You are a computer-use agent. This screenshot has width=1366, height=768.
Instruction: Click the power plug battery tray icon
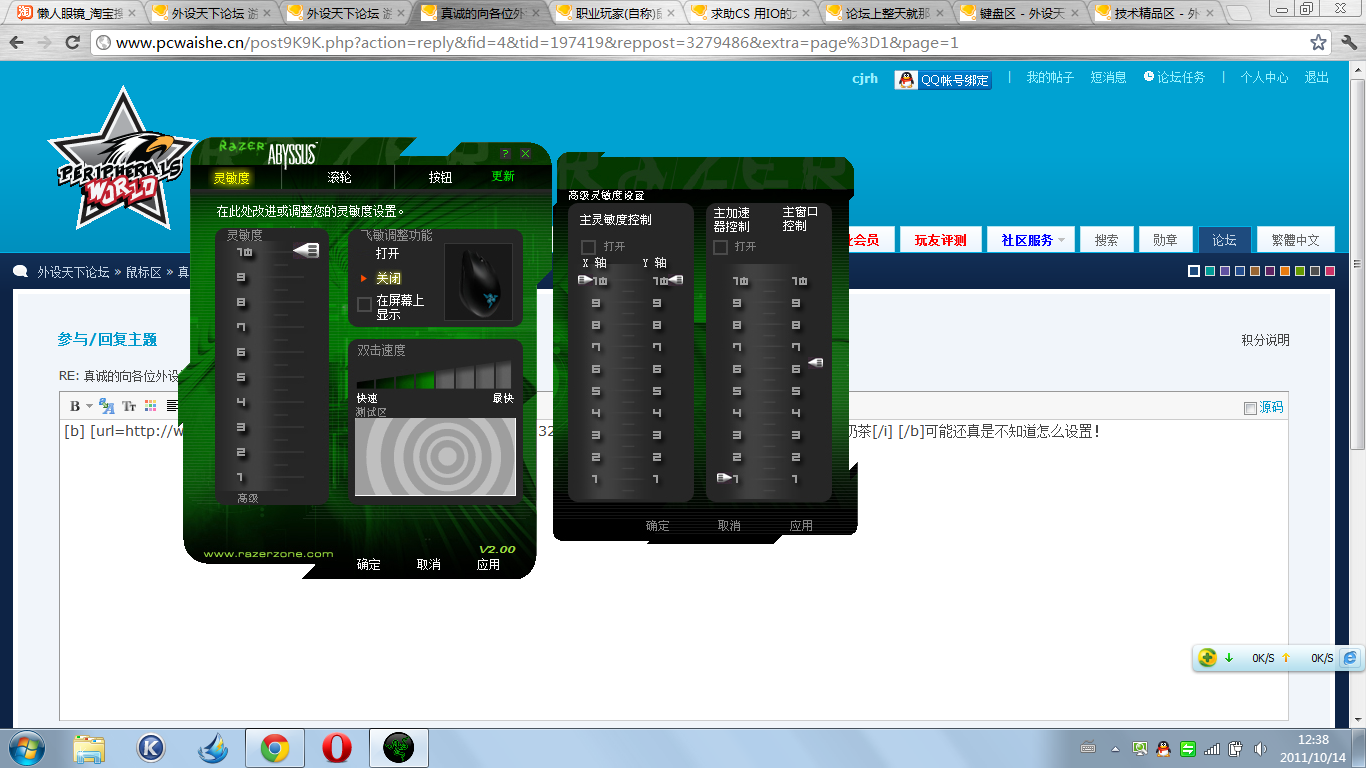(1235, 748)
